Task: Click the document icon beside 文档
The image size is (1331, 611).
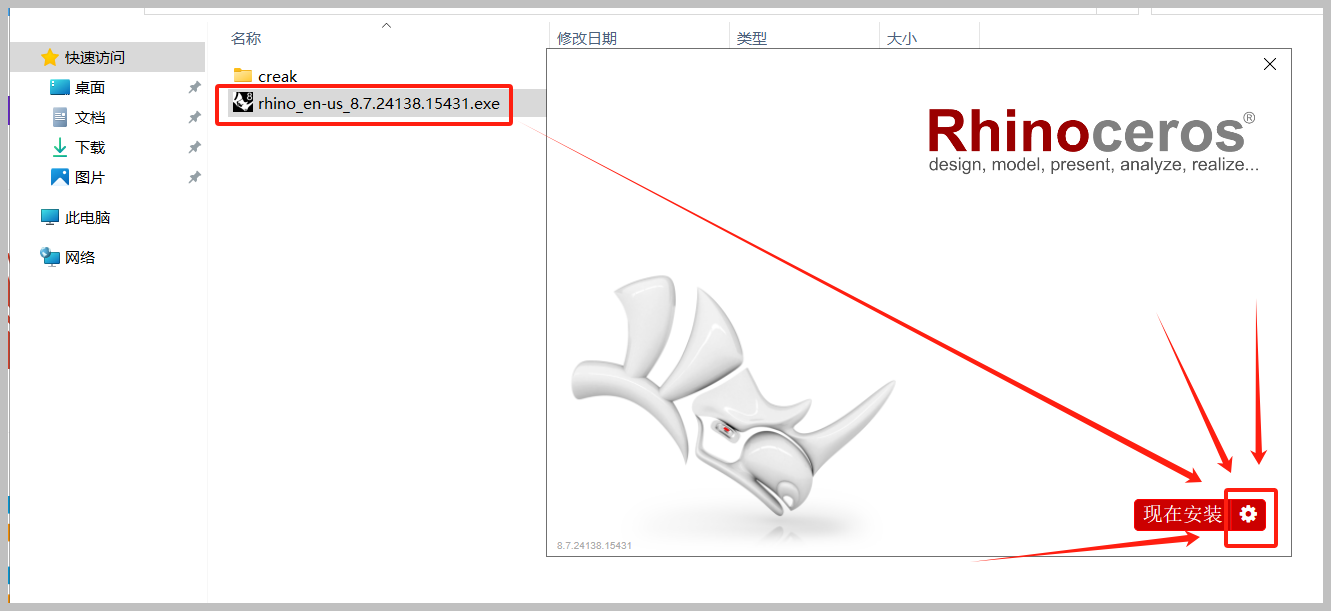Action: pos(59,117)
